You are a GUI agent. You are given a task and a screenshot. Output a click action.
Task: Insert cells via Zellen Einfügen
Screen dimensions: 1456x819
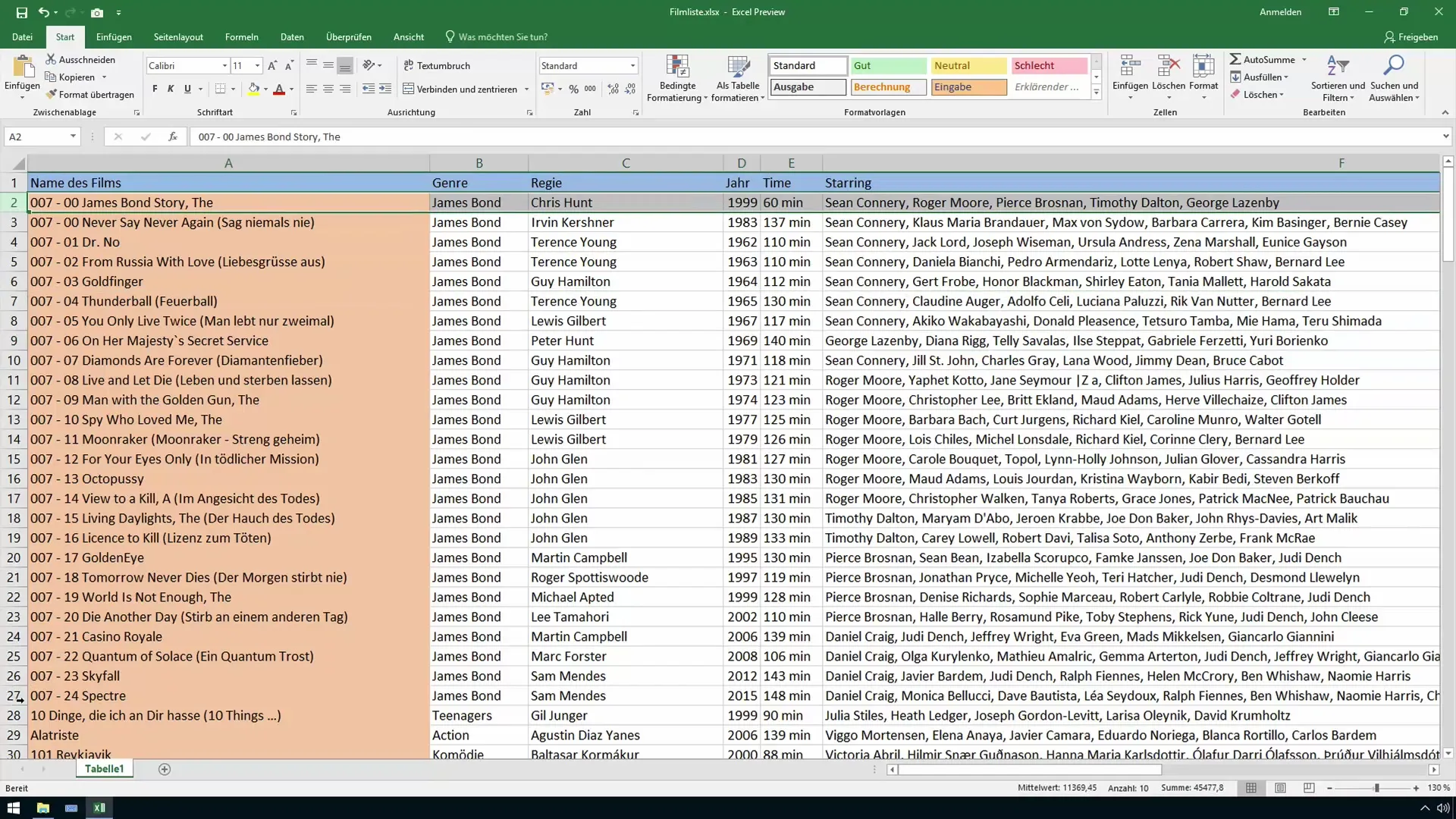[1130, 78]
